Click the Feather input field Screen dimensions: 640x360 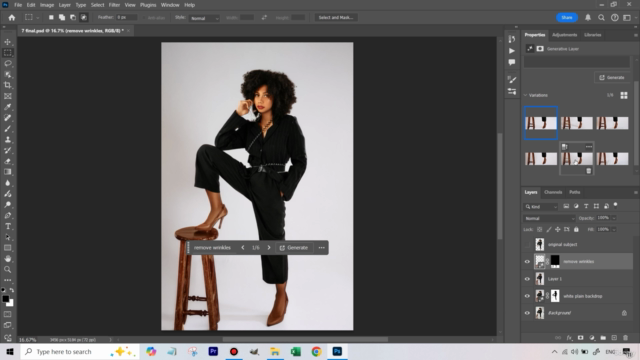(126, 18)
